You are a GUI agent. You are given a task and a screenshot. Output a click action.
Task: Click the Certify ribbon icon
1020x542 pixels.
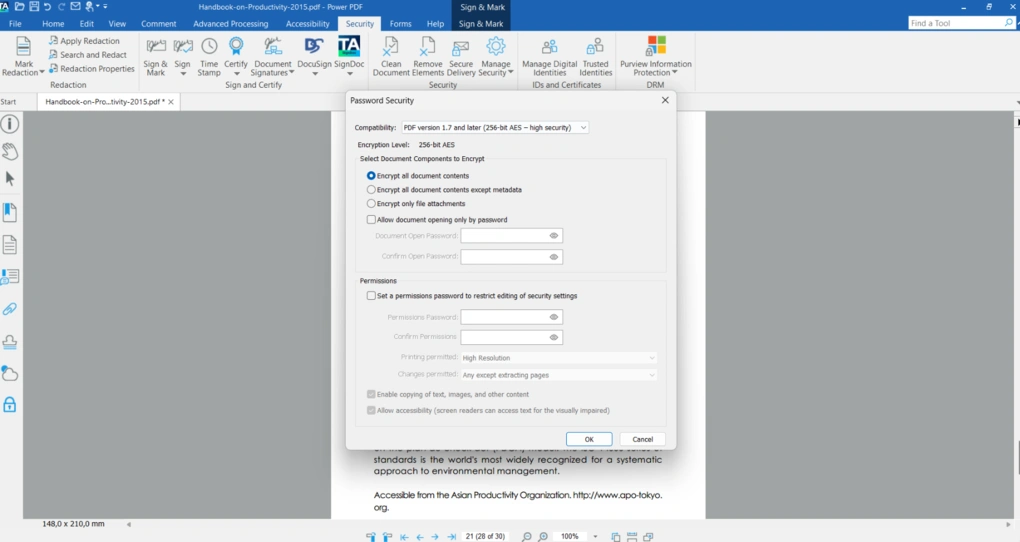click(235, 47)
